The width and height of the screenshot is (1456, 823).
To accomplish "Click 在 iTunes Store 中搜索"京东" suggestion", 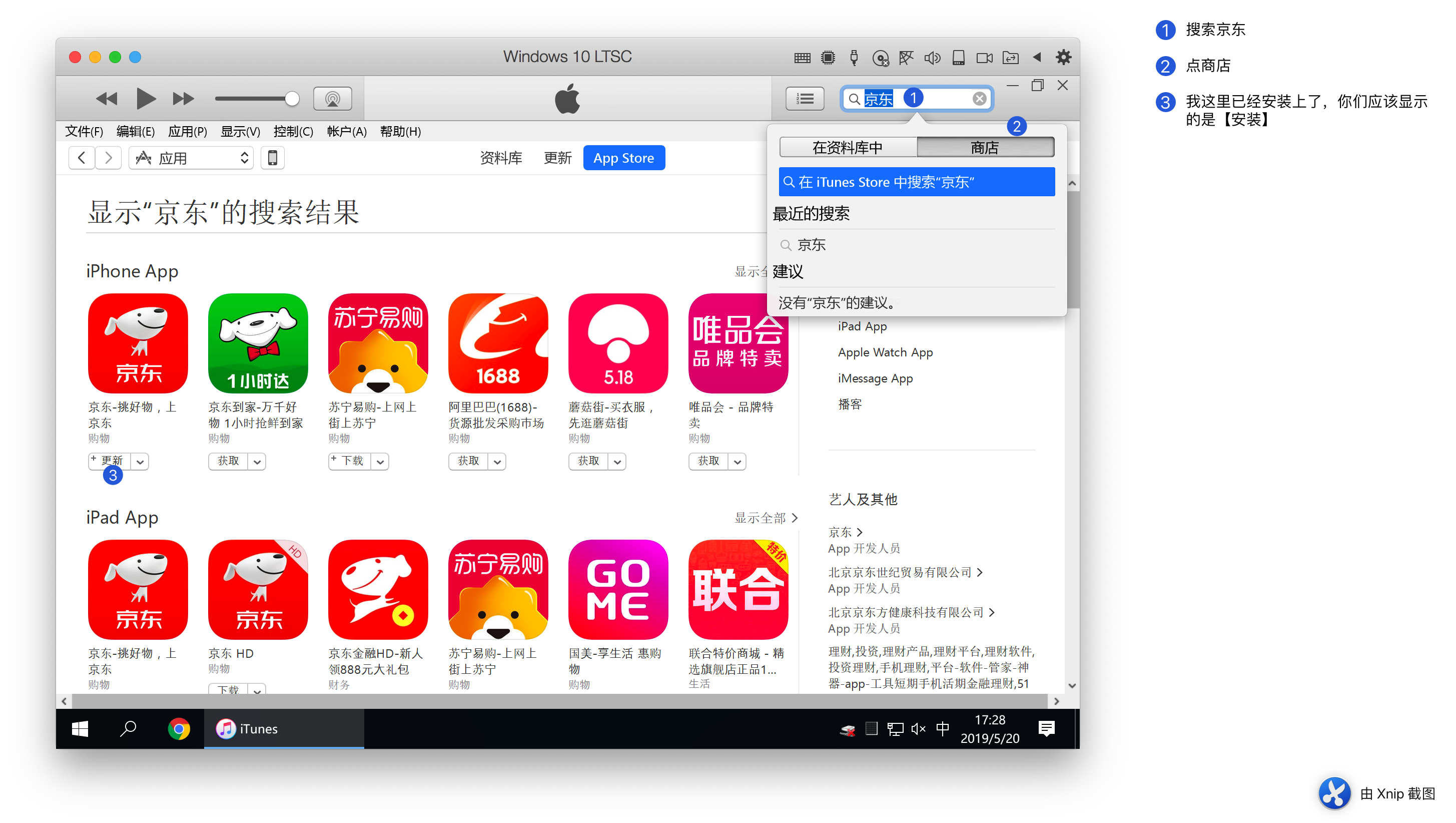I will coord(916,182).
